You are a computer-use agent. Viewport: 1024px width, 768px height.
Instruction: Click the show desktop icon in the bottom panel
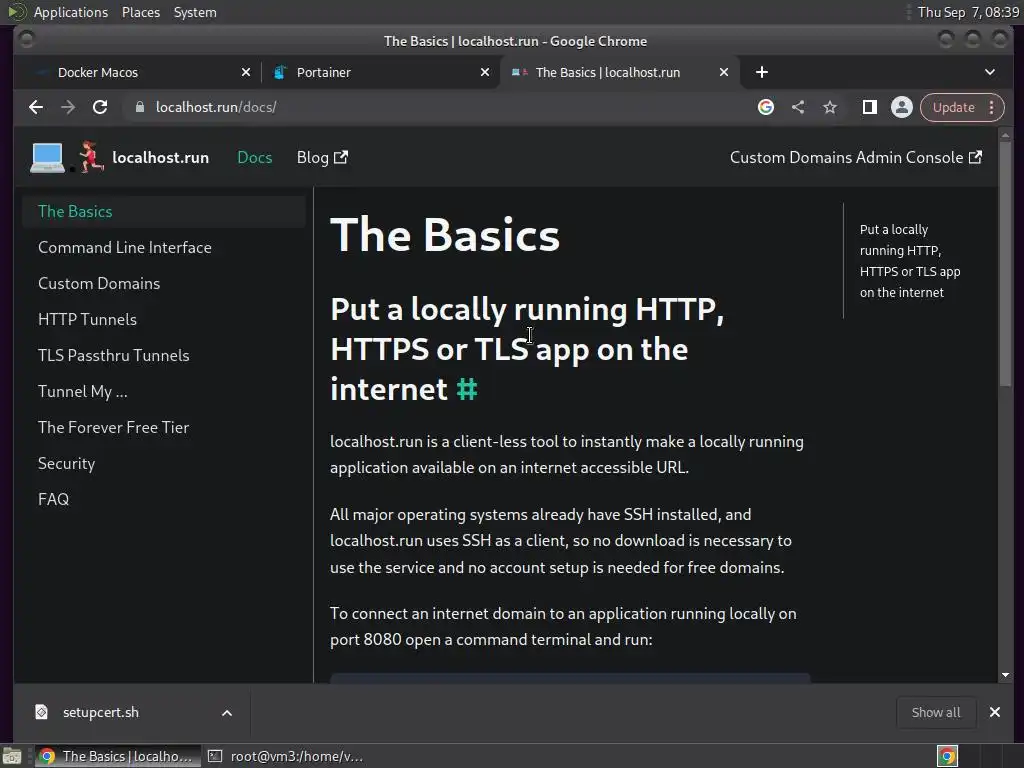12,756
